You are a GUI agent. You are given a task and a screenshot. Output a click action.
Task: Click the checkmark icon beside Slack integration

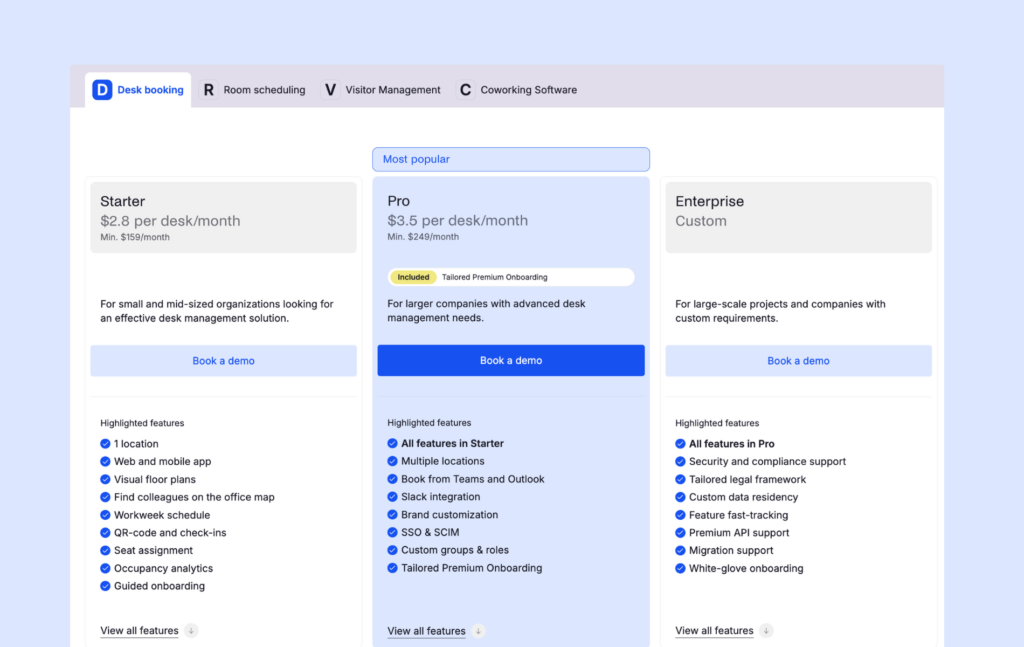point(392,497)
